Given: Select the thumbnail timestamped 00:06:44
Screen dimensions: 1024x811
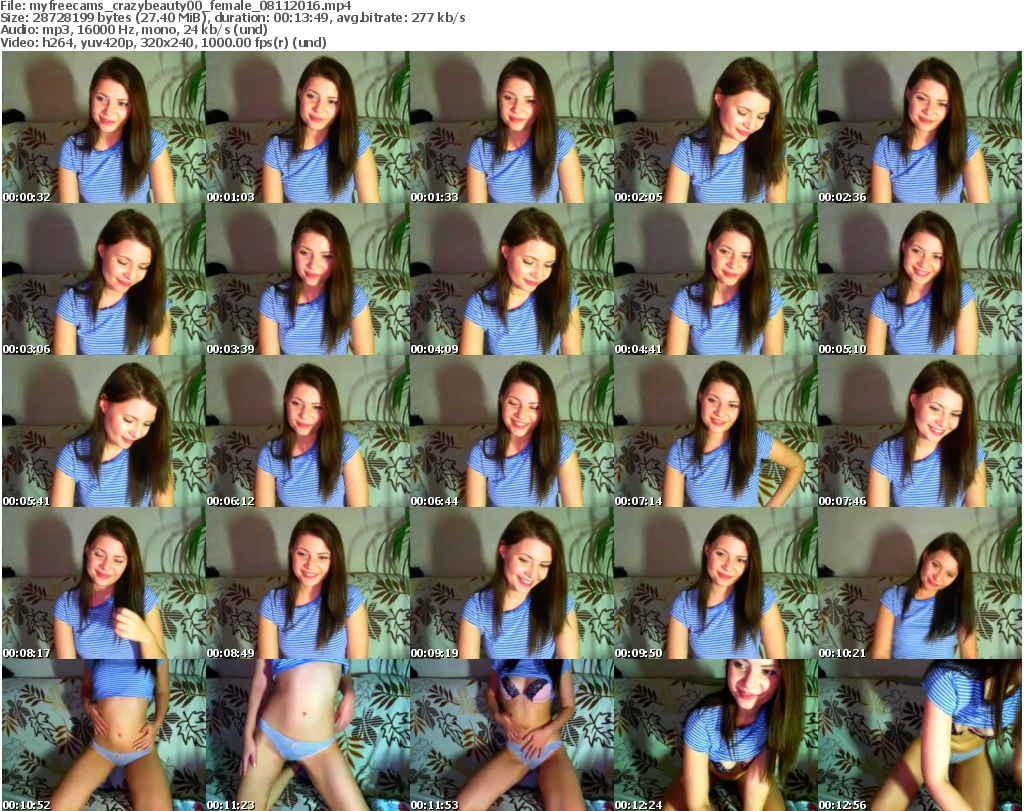Looking at the screenshot, I should coord(510,431).
